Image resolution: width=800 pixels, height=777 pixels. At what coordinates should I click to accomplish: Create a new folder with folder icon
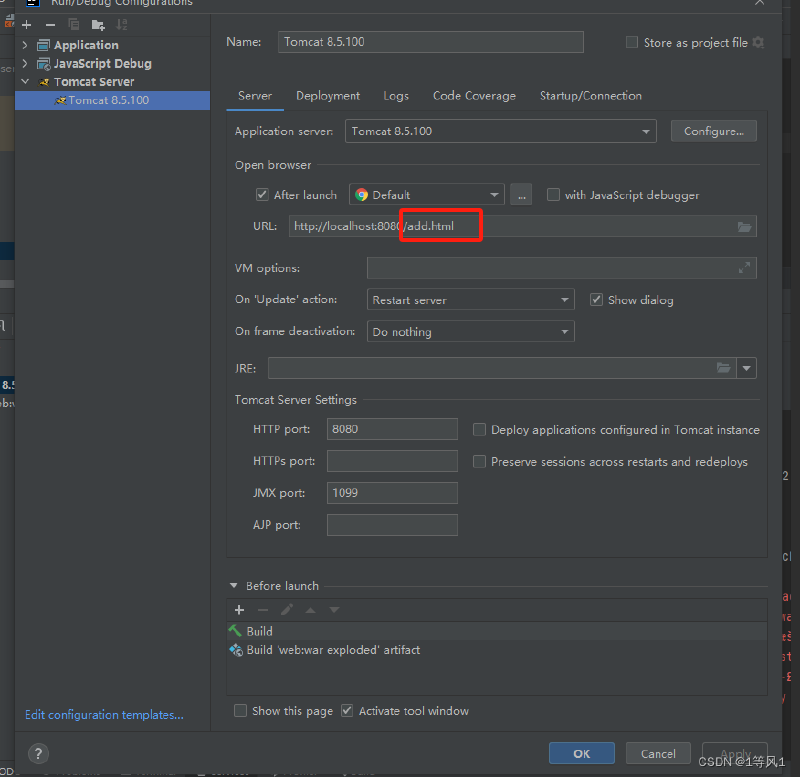coord(98,24)
